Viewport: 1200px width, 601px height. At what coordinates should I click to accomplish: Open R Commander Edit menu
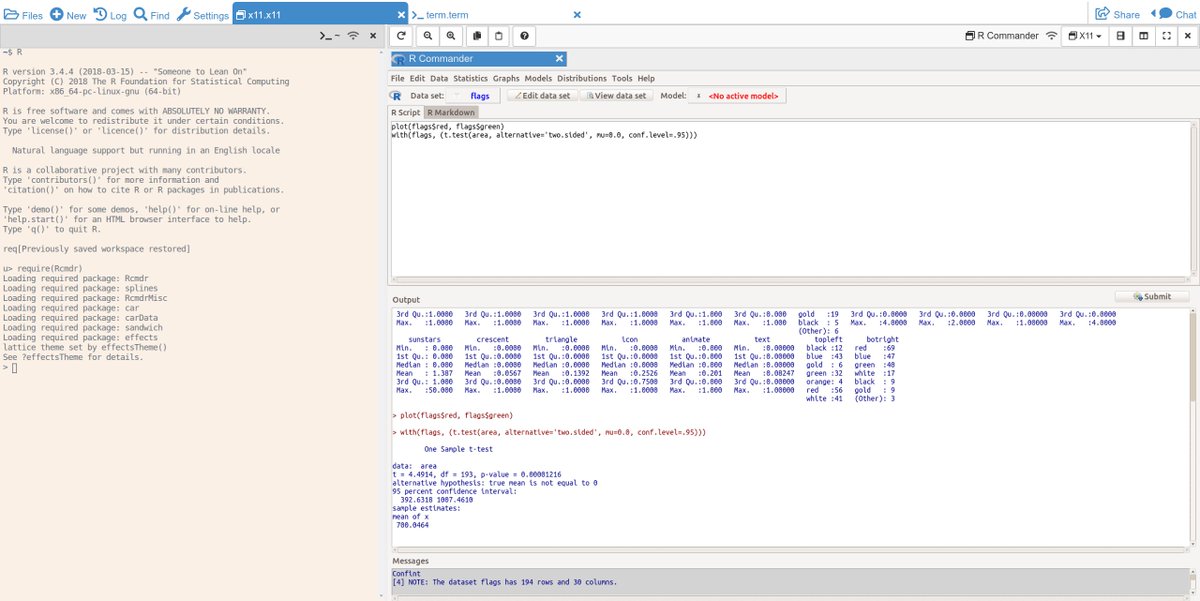point(417,78)
